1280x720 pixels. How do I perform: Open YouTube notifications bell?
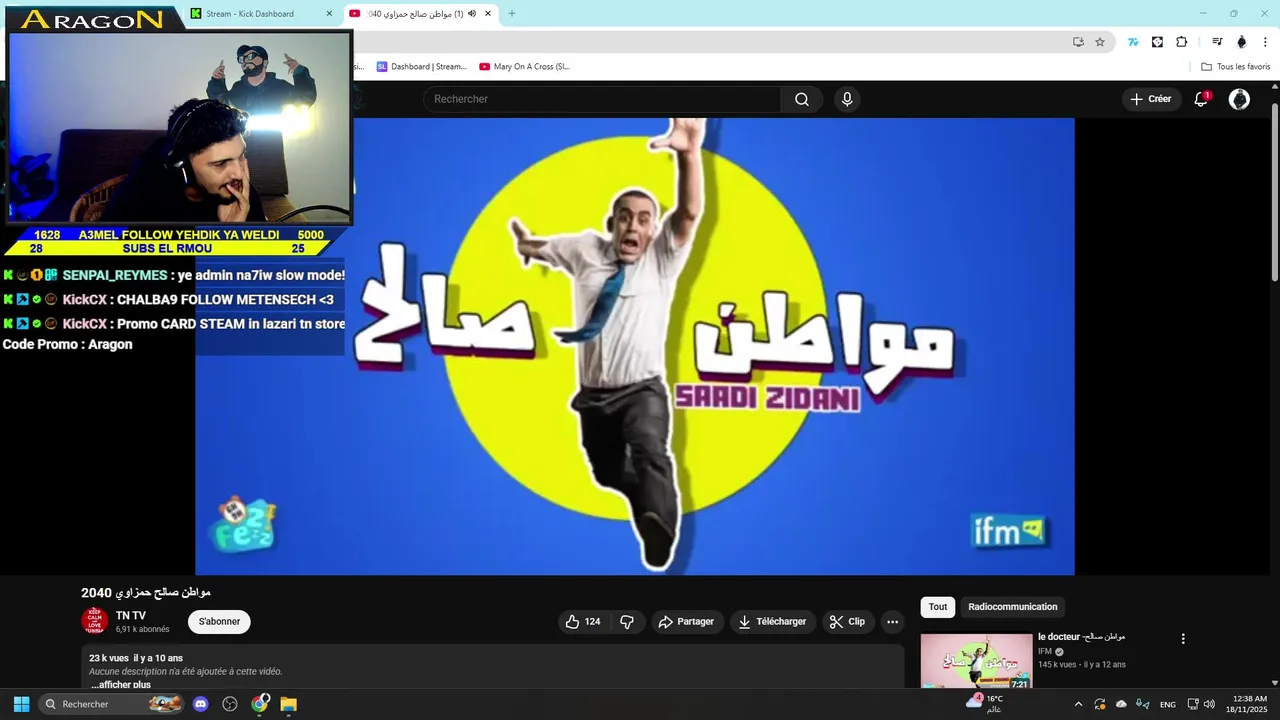point(1201,99)
